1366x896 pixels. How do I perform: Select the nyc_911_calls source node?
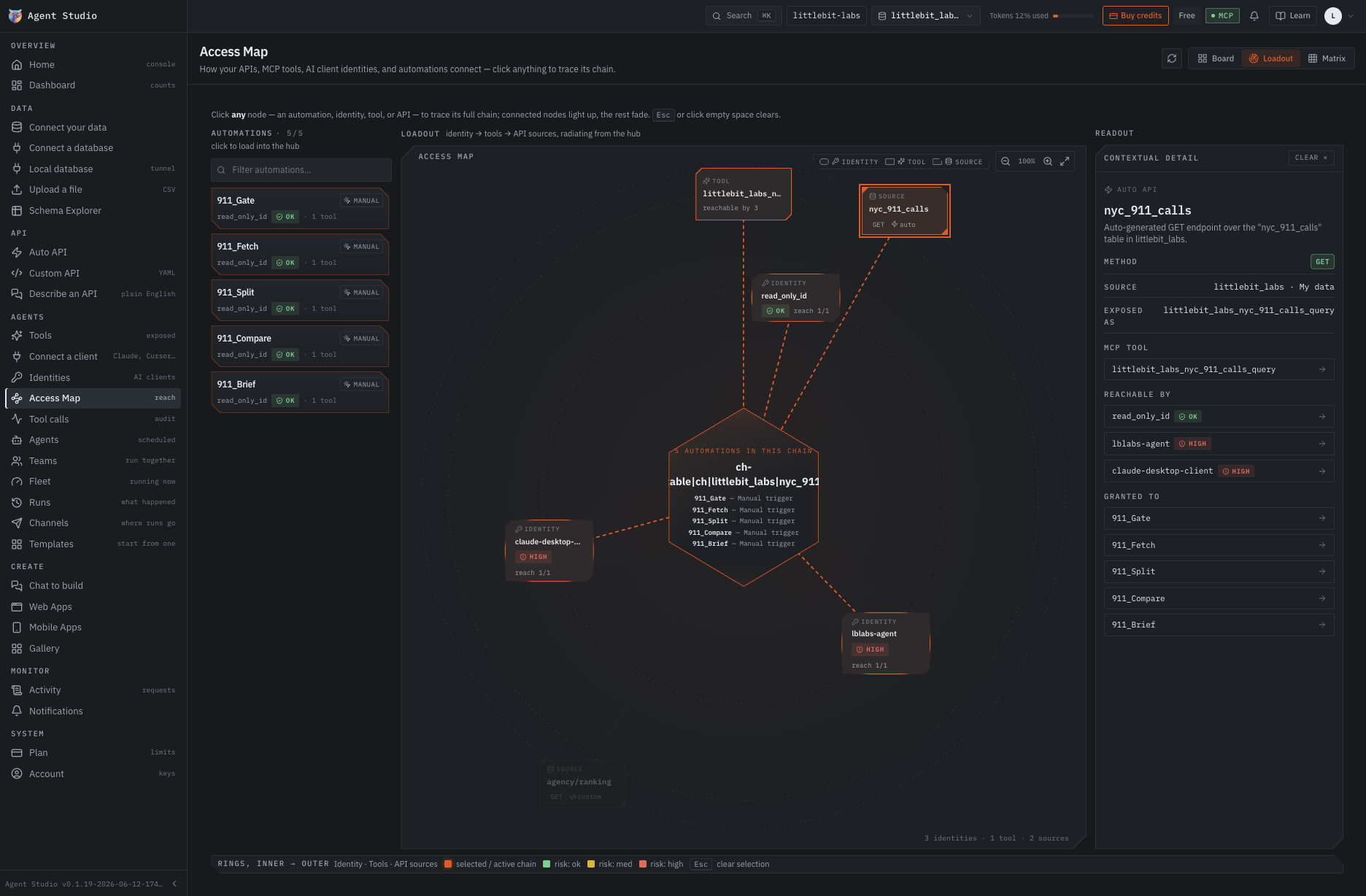[x=905, y=211]
